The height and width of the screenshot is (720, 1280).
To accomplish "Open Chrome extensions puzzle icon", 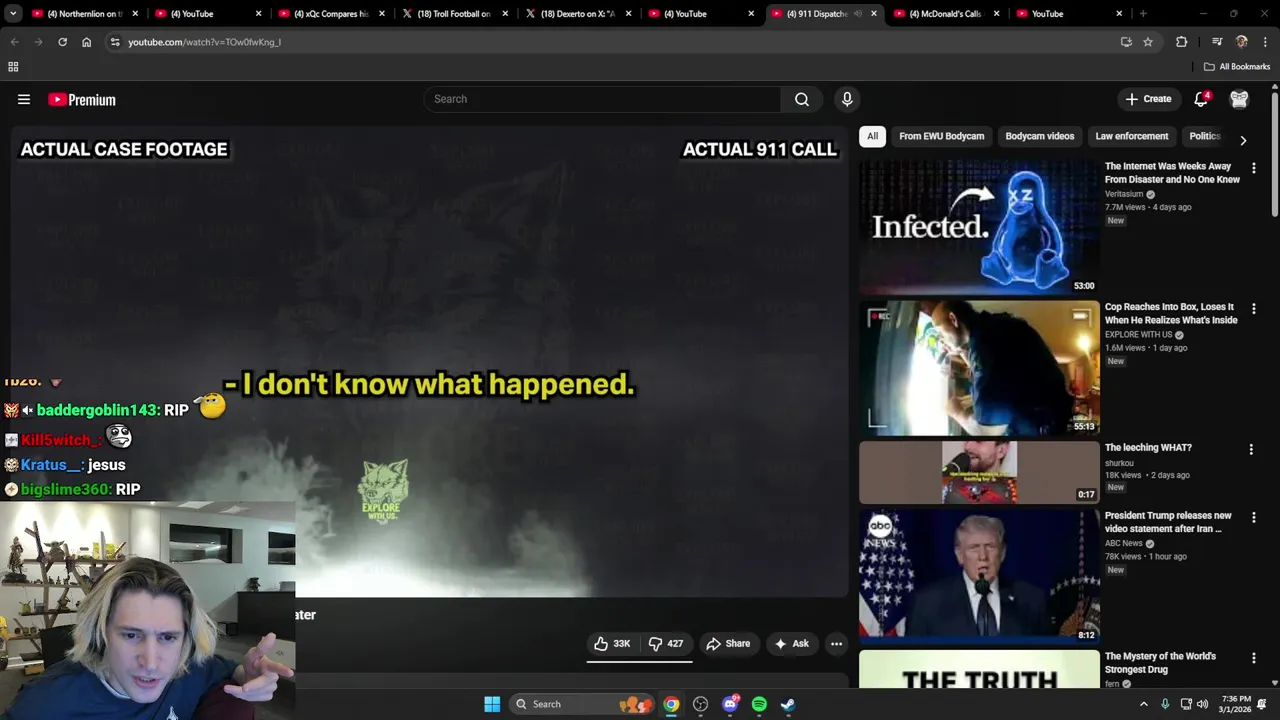I will [1182, 42].
